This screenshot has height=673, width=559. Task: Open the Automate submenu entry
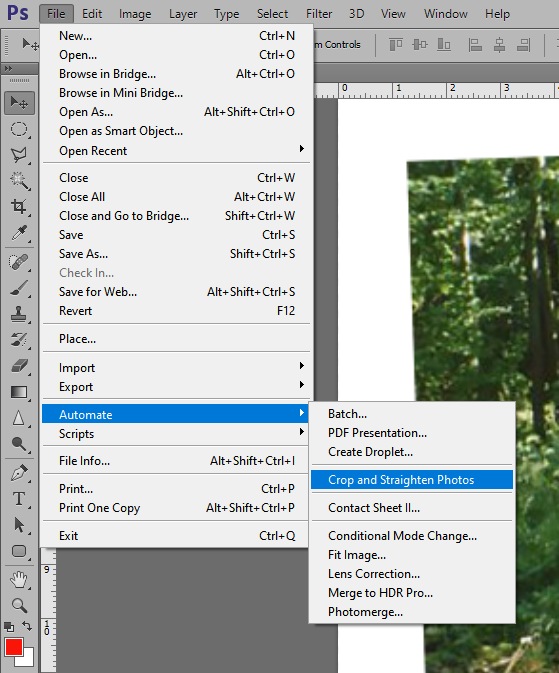tap(176, 414)
